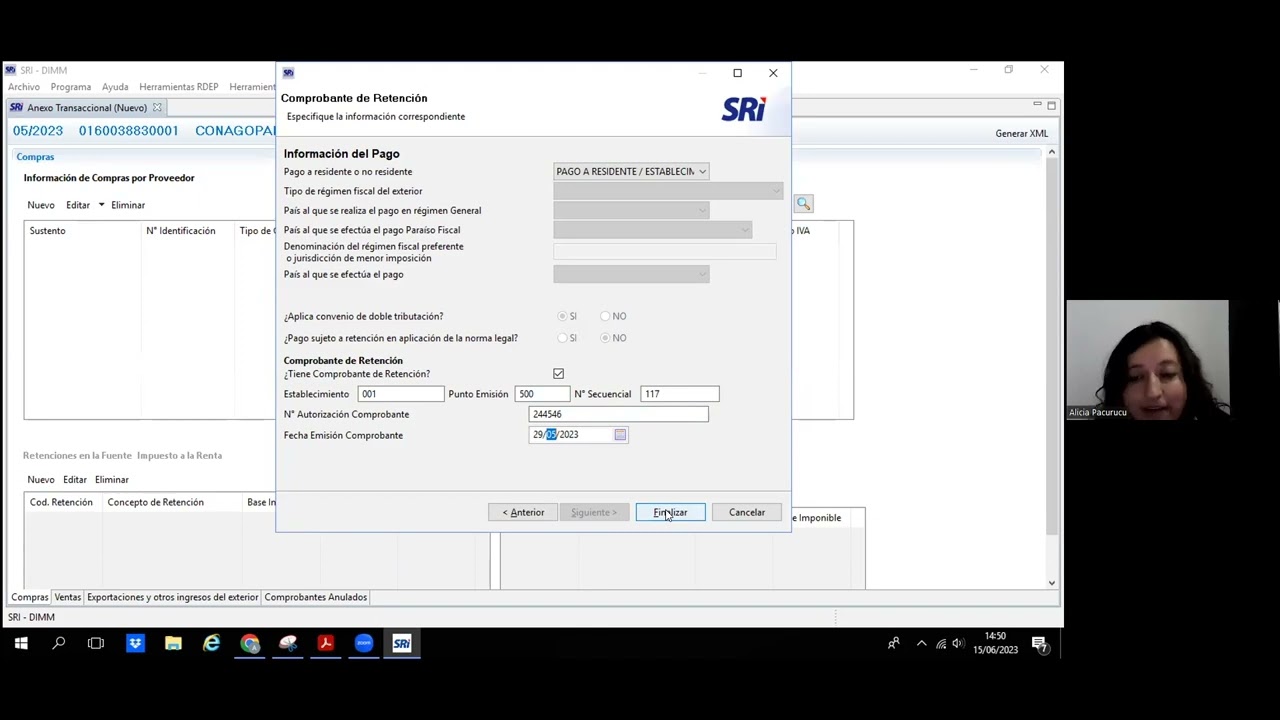The image size is (1280, 720).
Task: Switch to the Ventas tab
Action: [68, 597]
